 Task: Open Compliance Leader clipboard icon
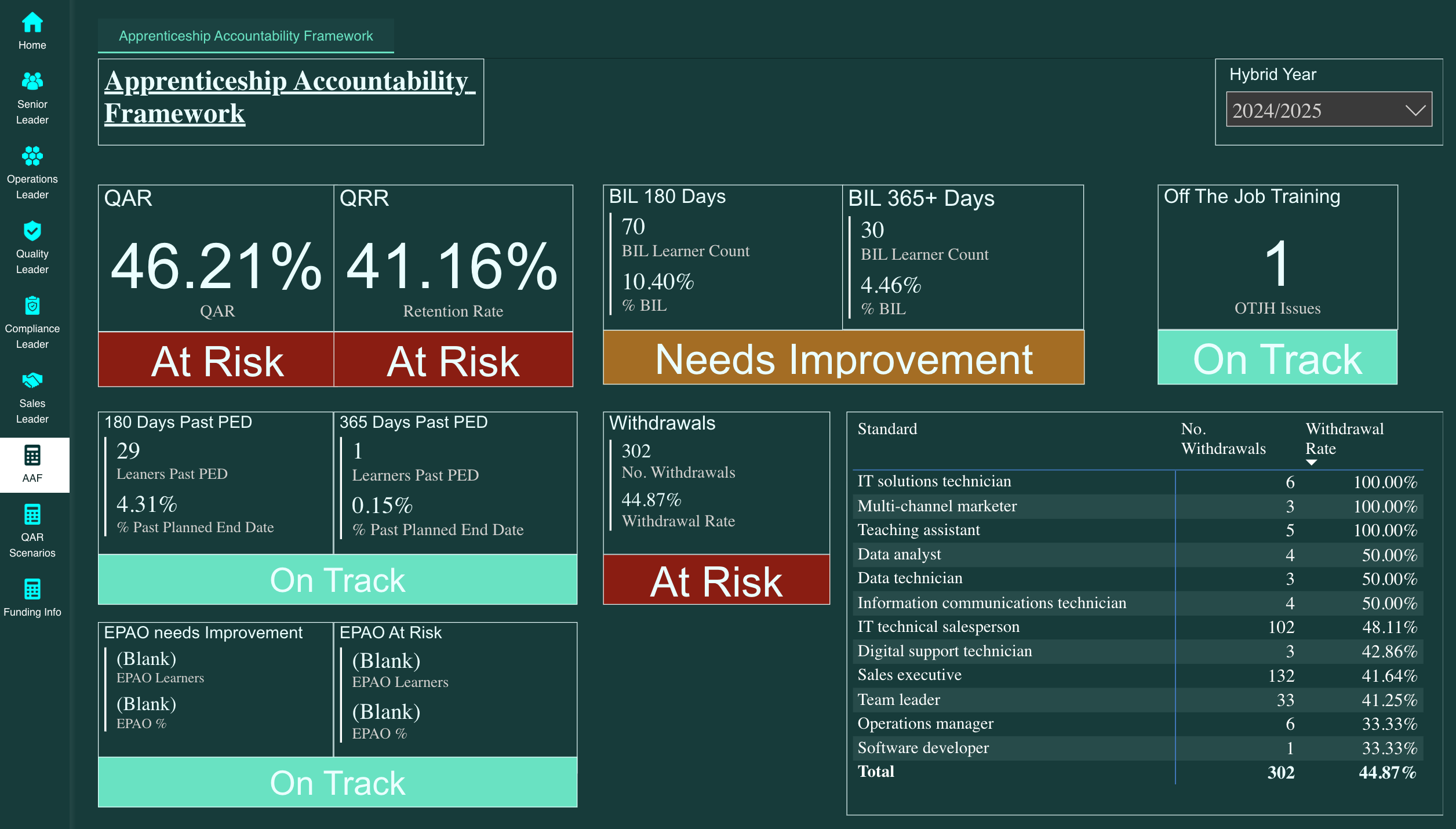click(x=32, y=306)
